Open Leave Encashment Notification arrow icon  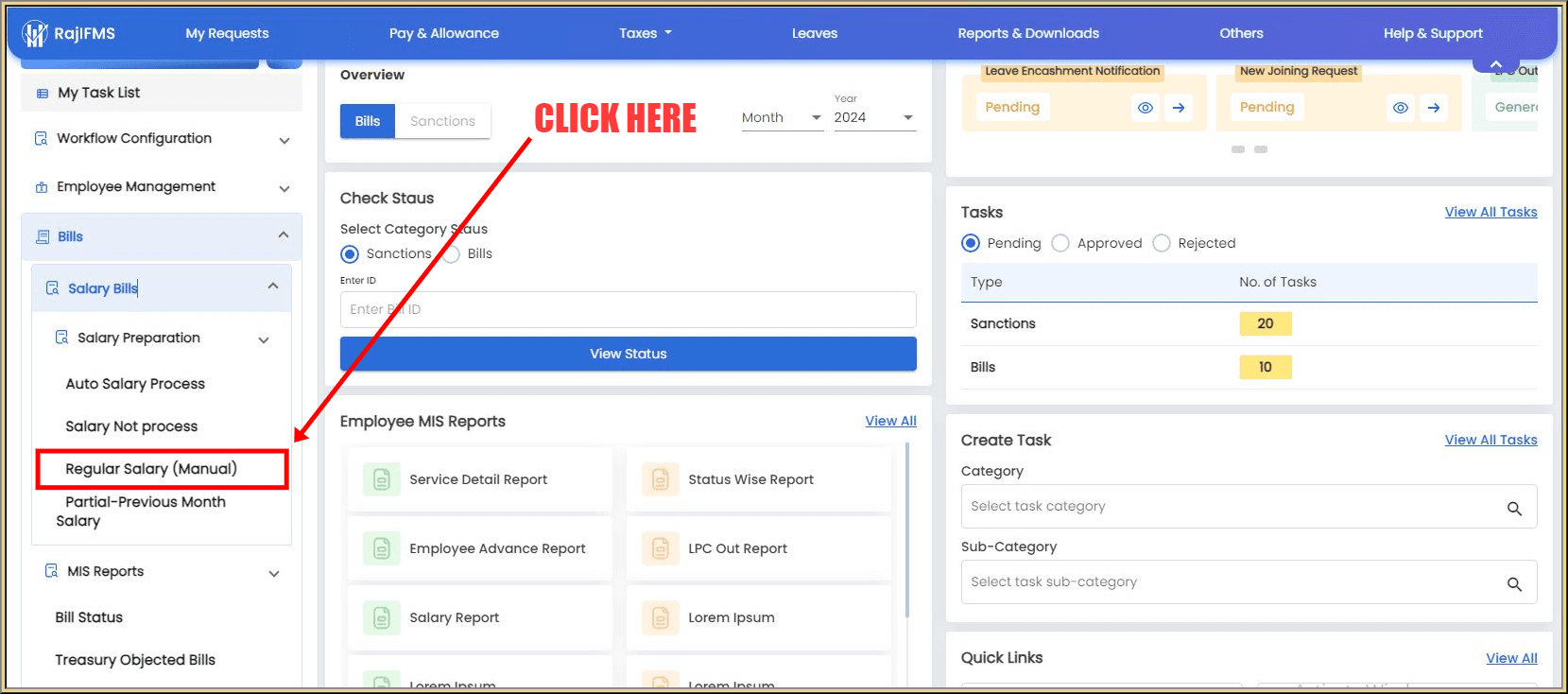[1179, 108]
